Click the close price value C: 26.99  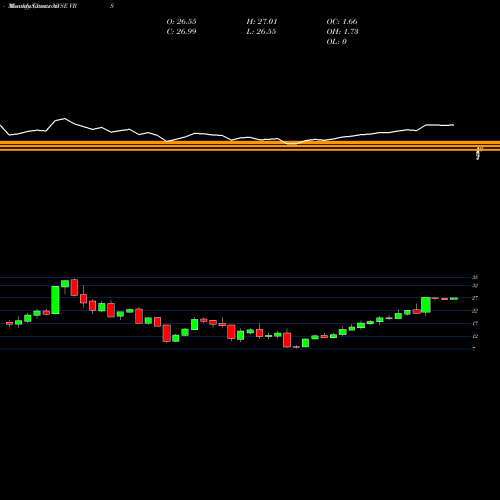[x=181, y=32]
